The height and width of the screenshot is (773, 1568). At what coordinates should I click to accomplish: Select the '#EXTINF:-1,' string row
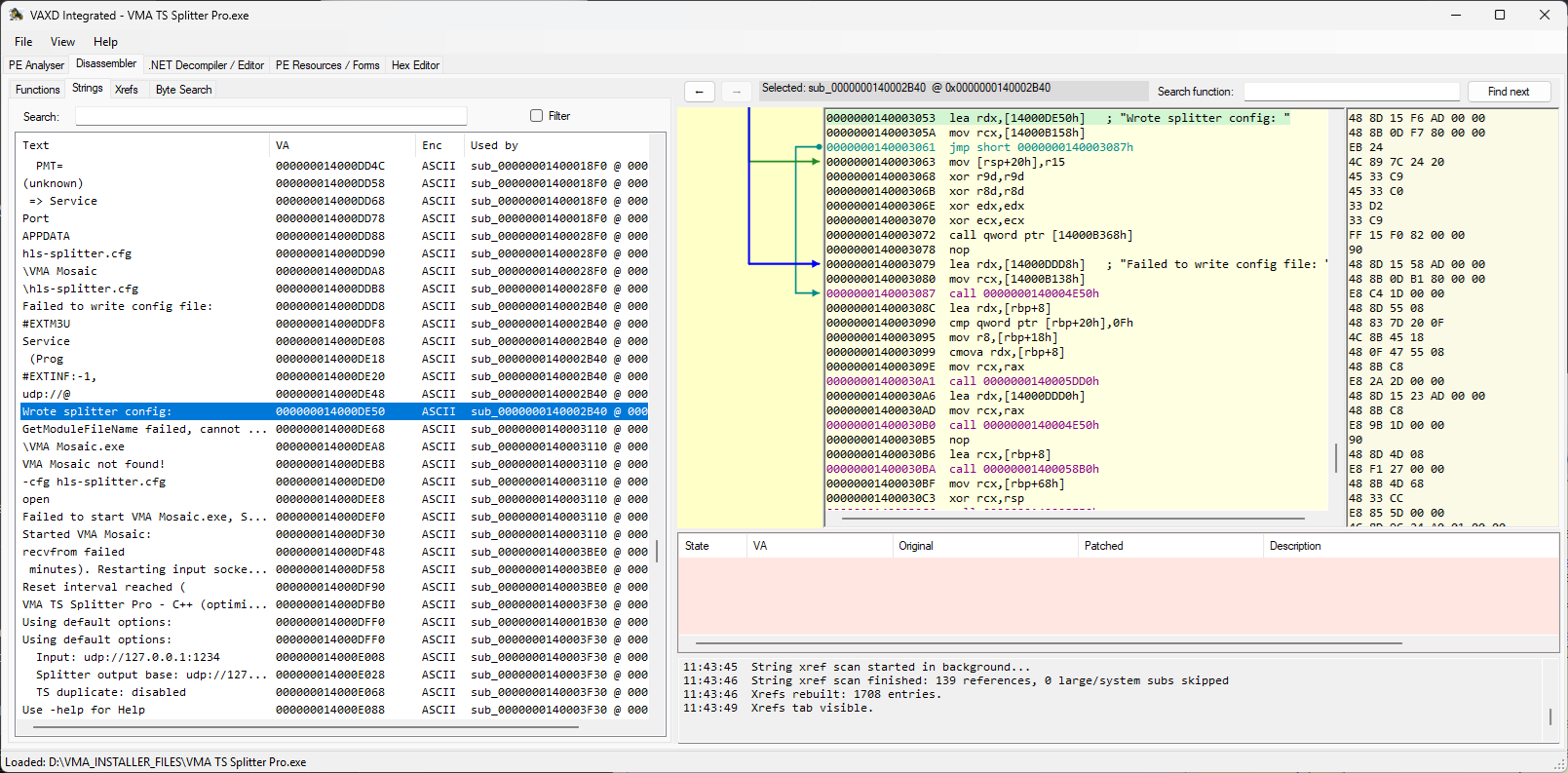click(334, 376)
